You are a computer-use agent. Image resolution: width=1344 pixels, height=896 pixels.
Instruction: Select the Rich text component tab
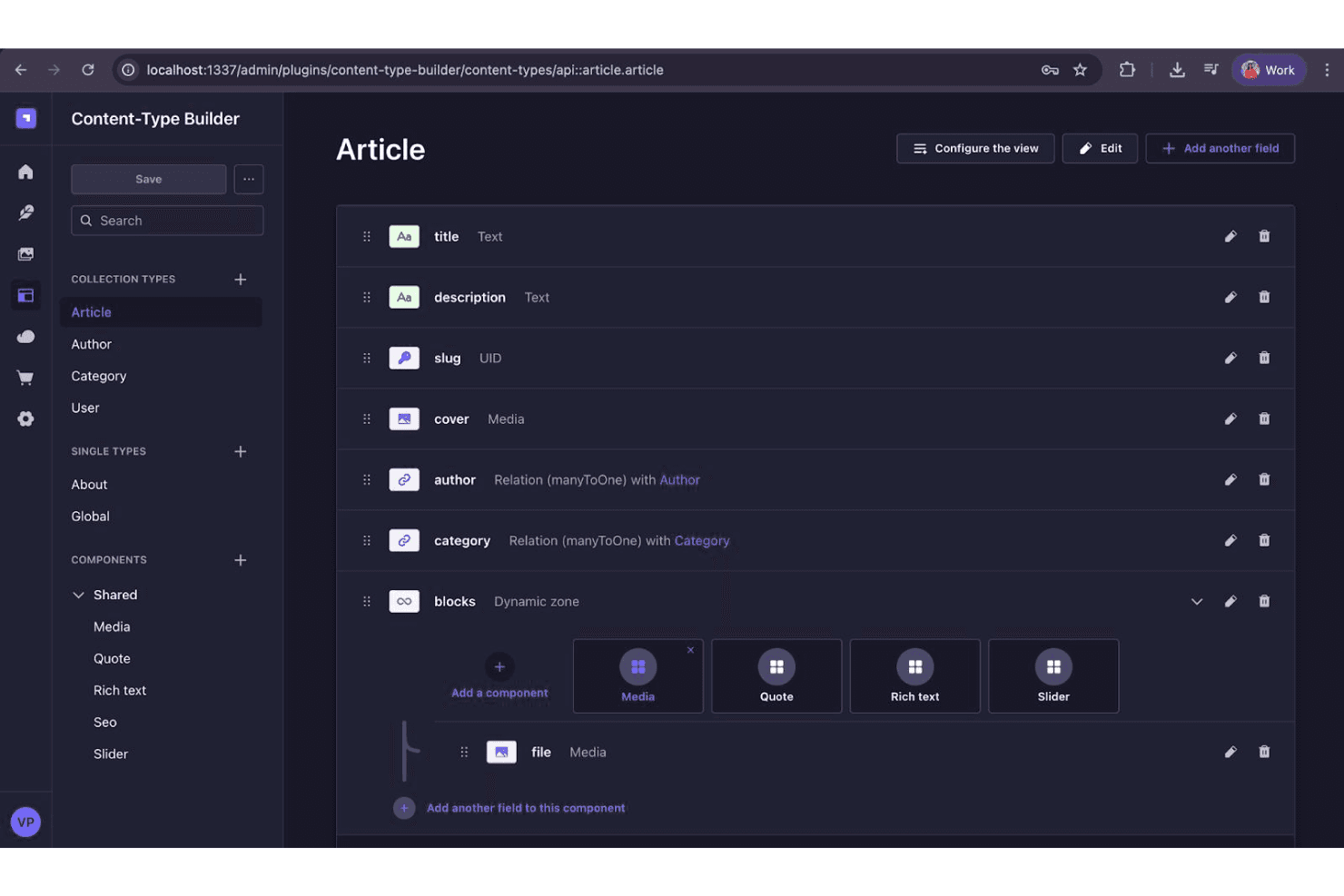pyautogui.click(x=914, y=676)
